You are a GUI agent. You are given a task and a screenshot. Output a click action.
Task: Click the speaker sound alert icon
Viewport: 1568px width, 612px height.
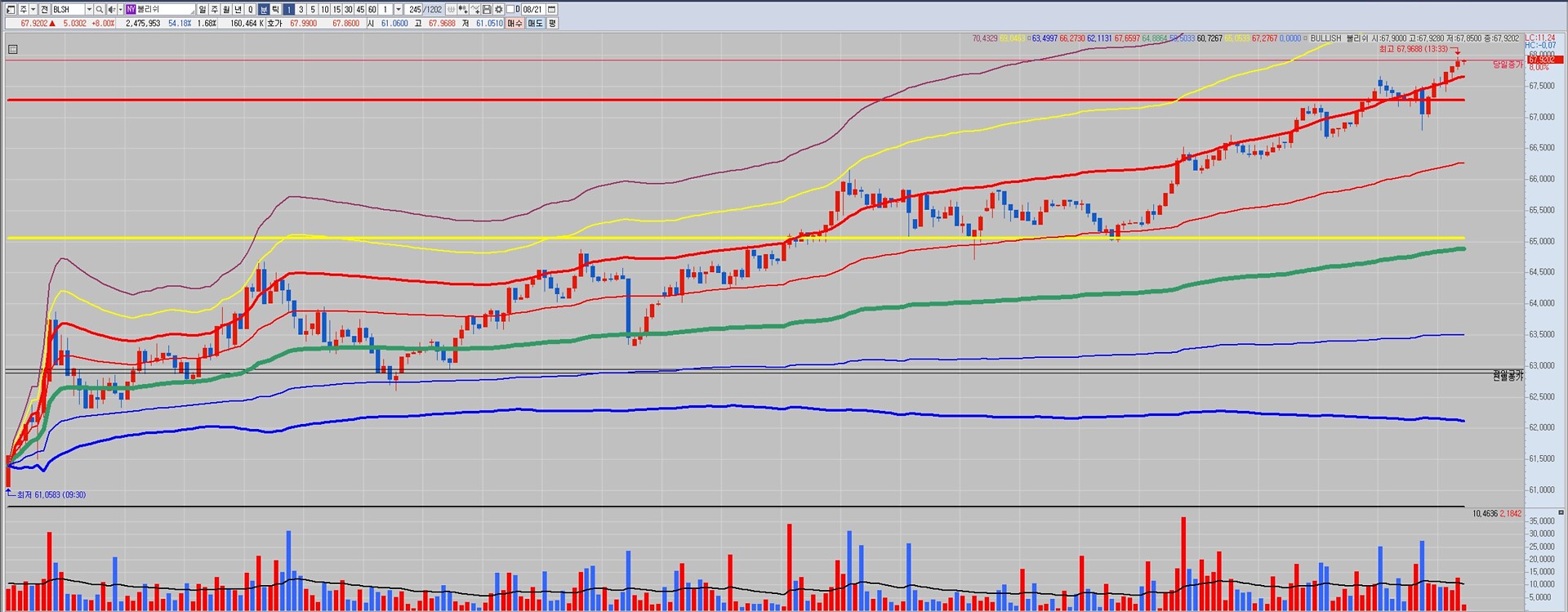112,9
